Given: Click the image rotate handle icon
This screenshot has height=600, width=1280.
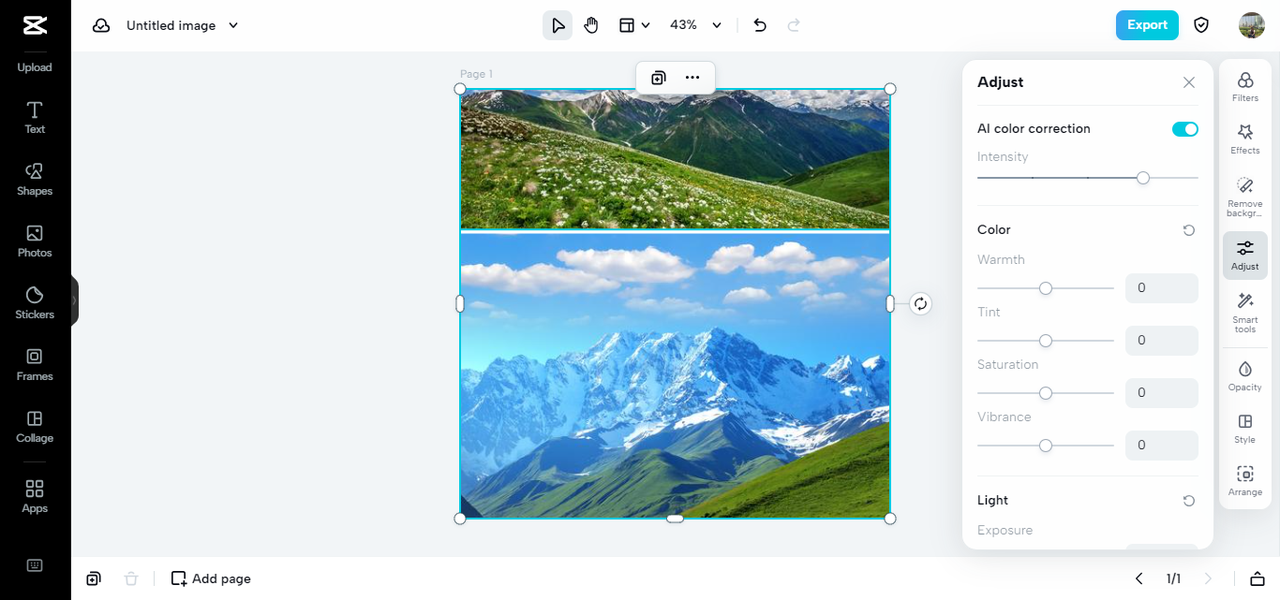Looking at the screenshot, I should [x=921, y=303].
